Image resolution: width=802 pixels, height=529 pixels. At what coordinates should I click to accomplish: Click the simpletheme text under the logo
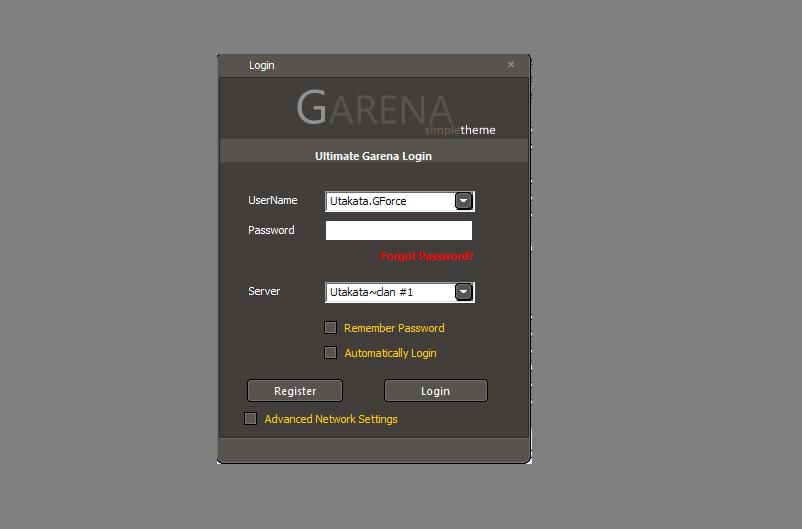tap(460, 130)
